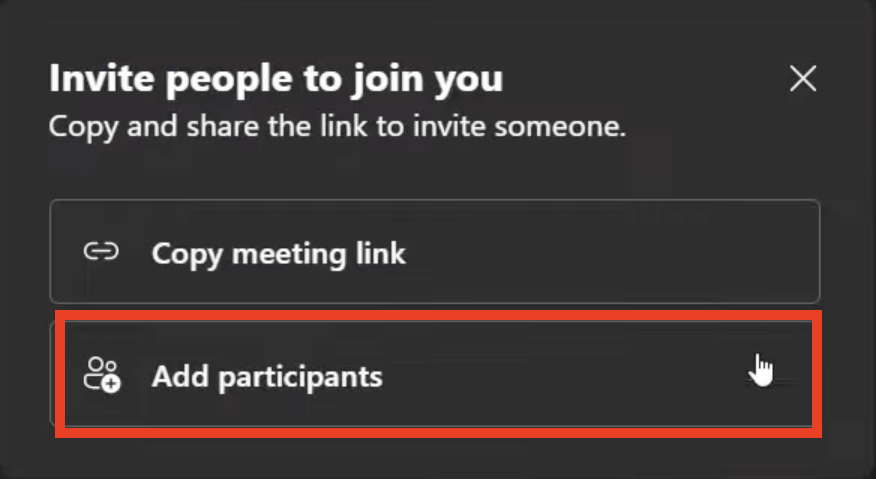876x479 pixels.
Task: Click the red-highlighted Add participants row
Action: point(439,374)
